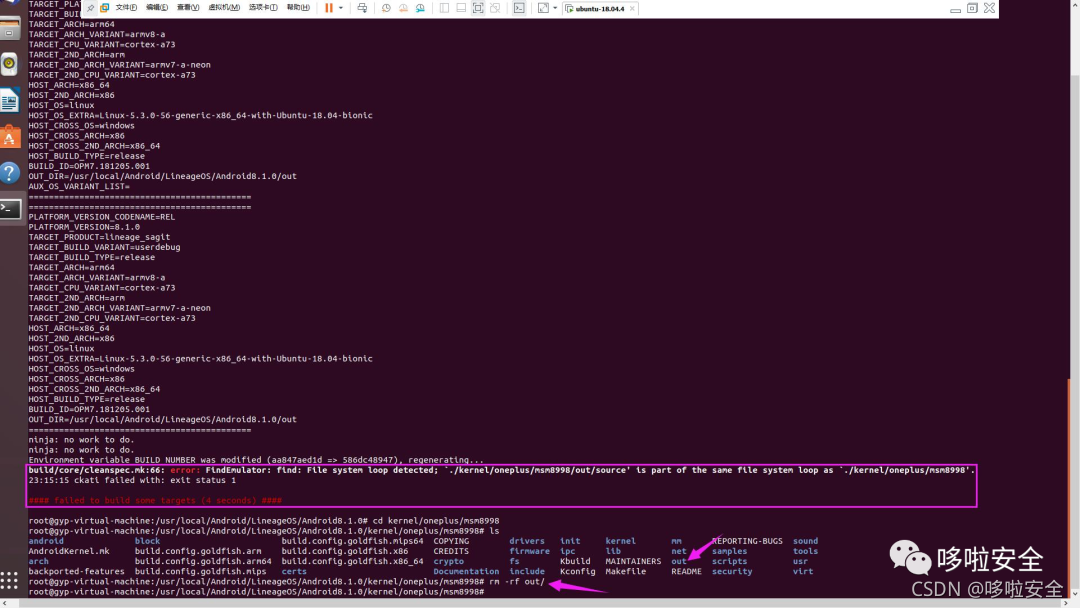Close the ubuntu-18.04.4 tab

click(632, 8)
